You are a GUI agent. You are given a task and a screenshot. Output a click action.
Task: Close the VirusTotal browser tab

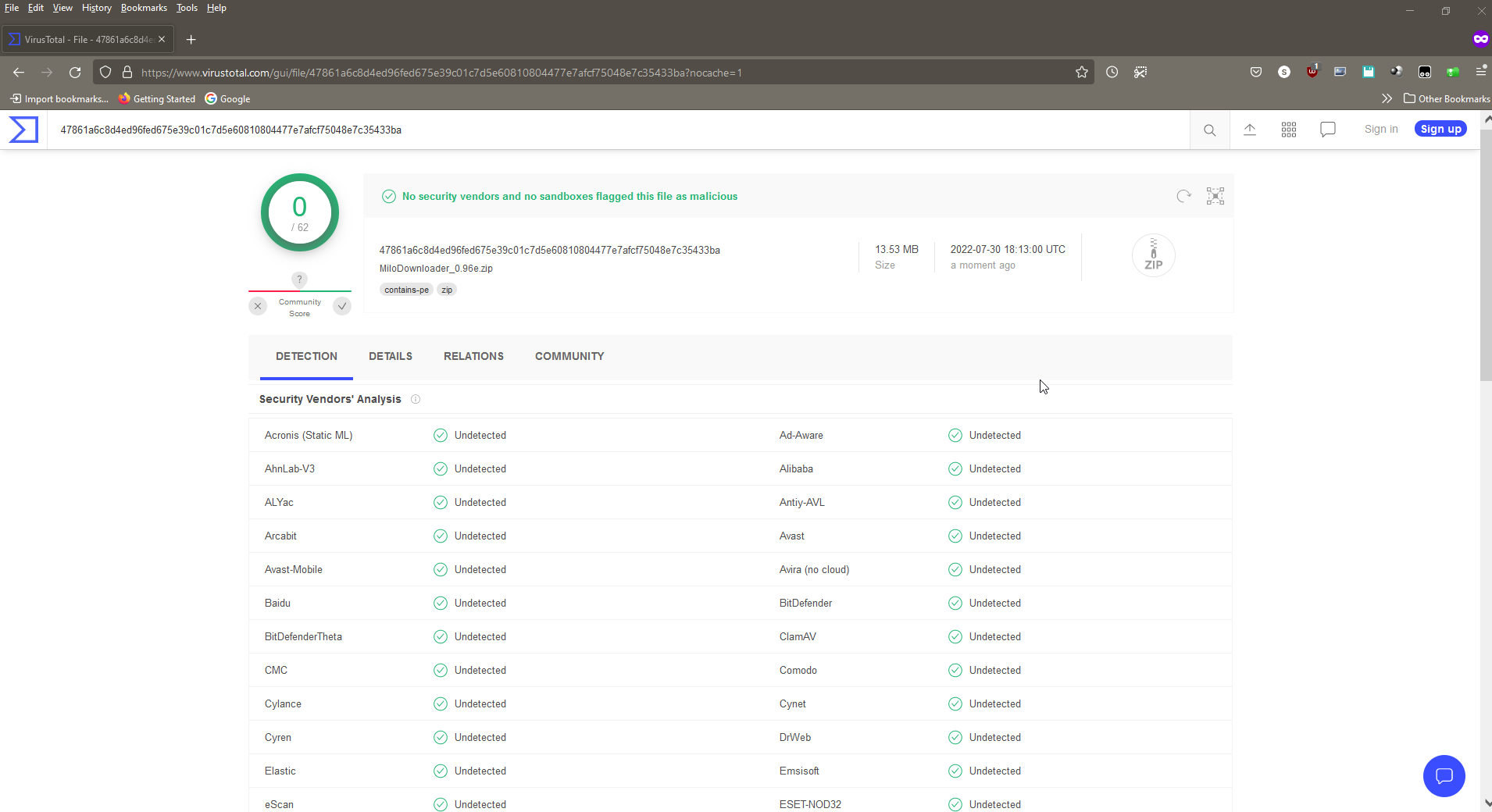pos(162,39)
